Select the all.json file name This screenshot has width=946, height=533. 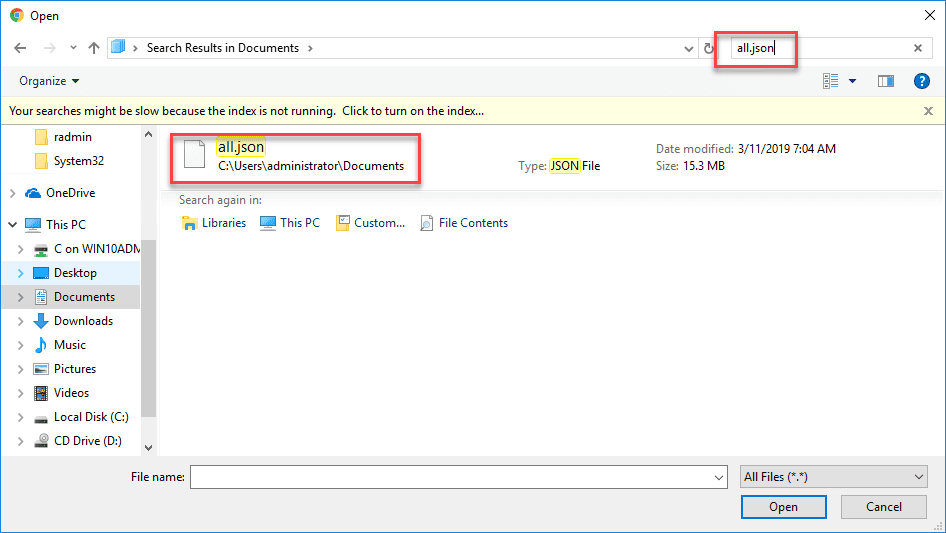coord(241,147)
